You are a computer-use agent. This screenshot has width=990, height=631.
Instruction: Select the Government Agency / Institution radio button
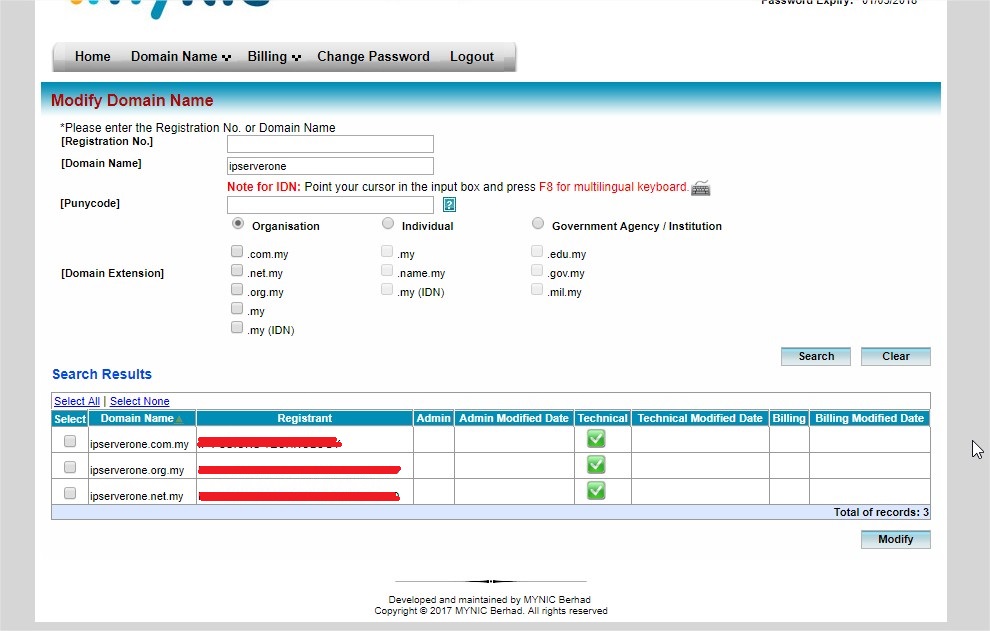(x=537, y=224)
